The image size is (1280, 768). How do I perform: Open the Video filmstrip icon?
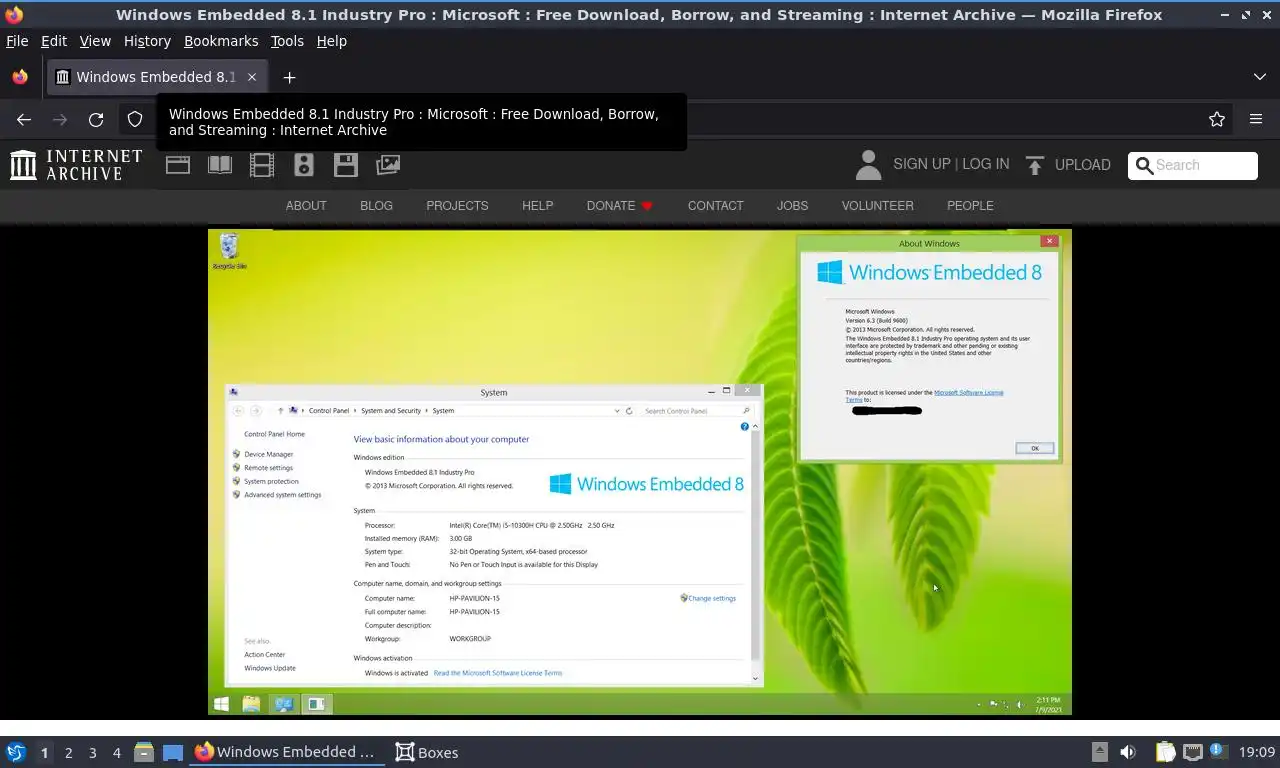click(262, 165)
